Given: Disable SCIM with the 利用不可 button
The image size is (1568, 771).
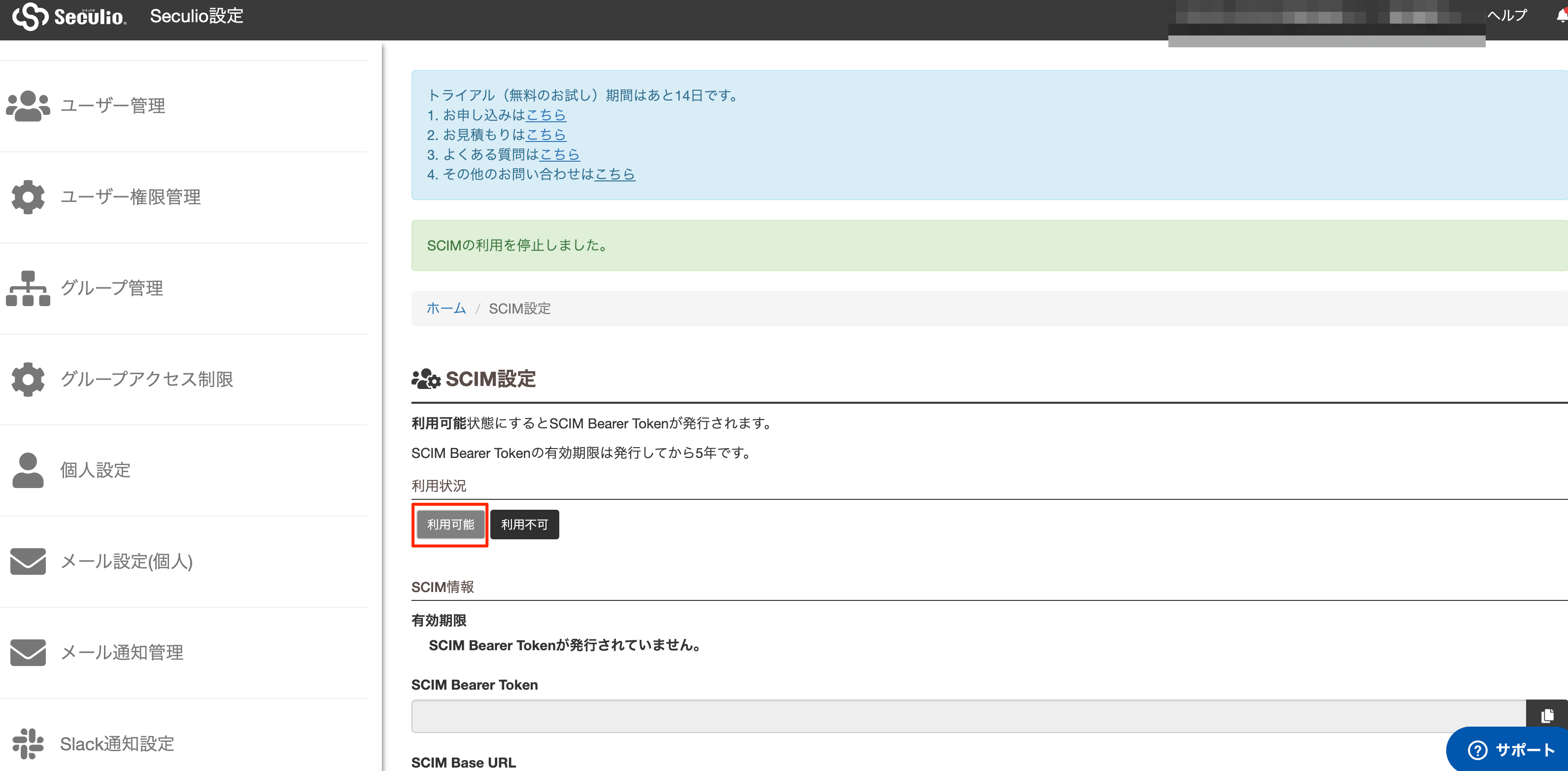Looking at the screenshot, I should (524, 525).
